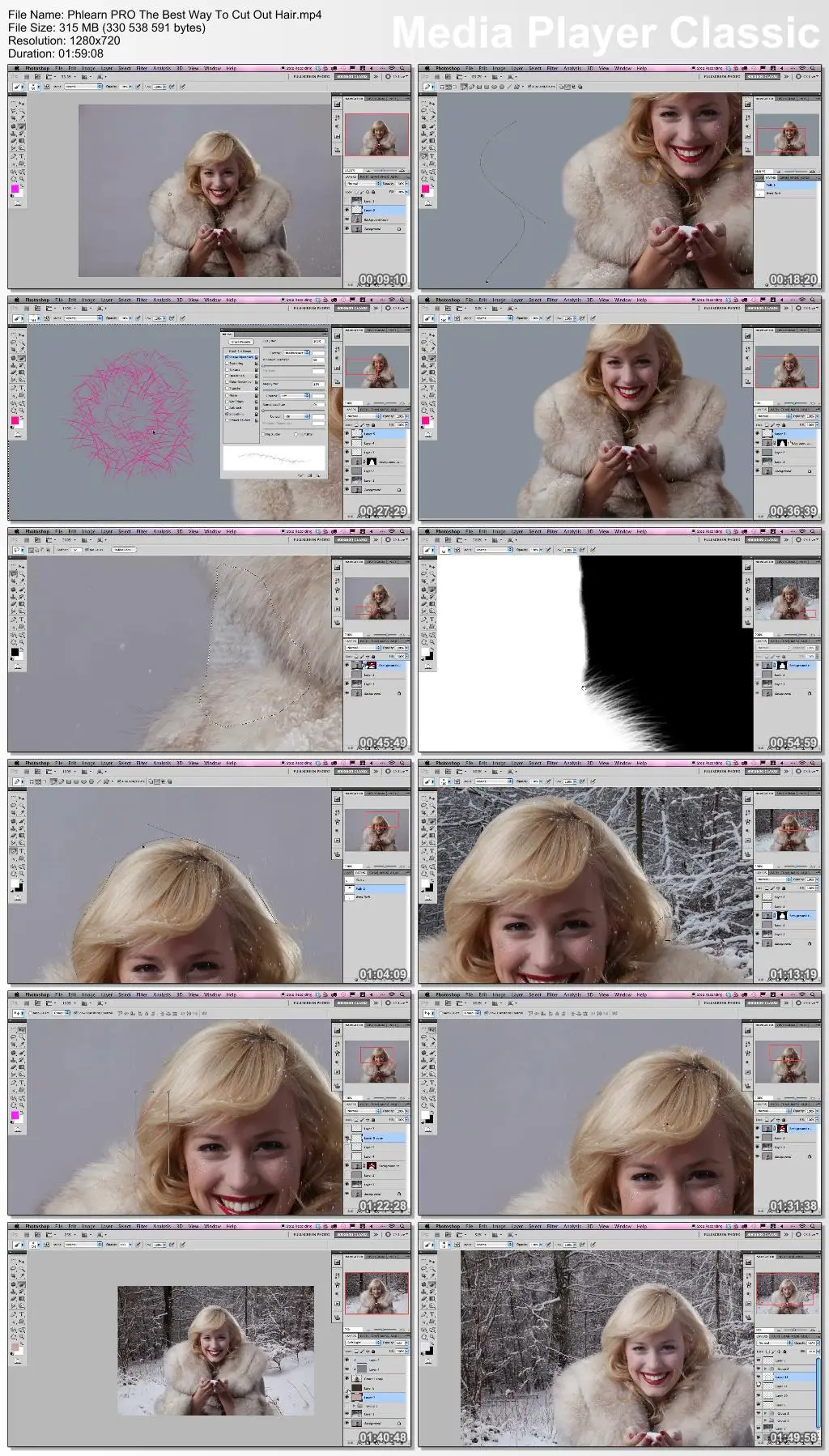Click Navigator preview thumbnail in 00:09:10 frame
The width and height of the screenshot is (829, 1456).
(376, 134)
